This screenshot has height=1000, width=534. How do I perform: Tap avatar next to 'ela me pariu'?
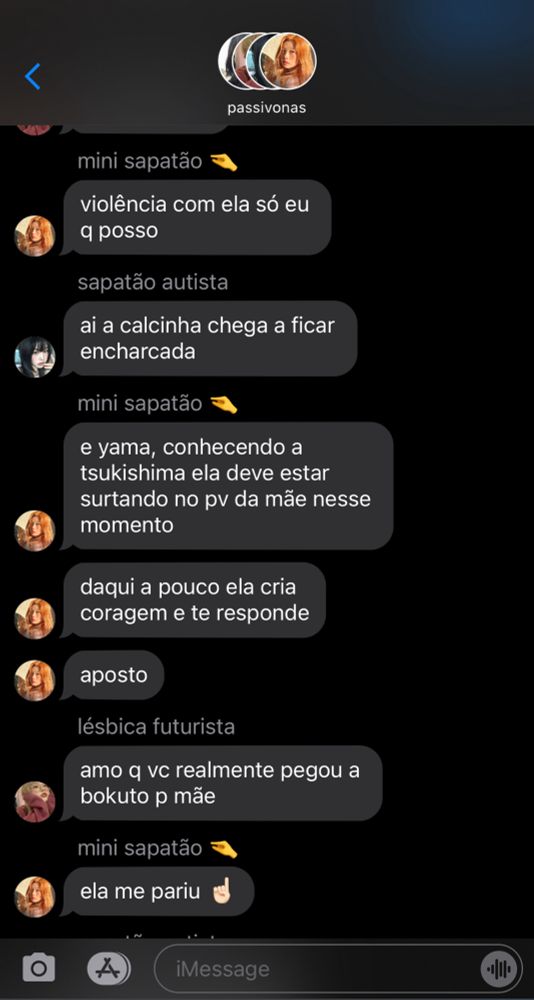point(35,897)
